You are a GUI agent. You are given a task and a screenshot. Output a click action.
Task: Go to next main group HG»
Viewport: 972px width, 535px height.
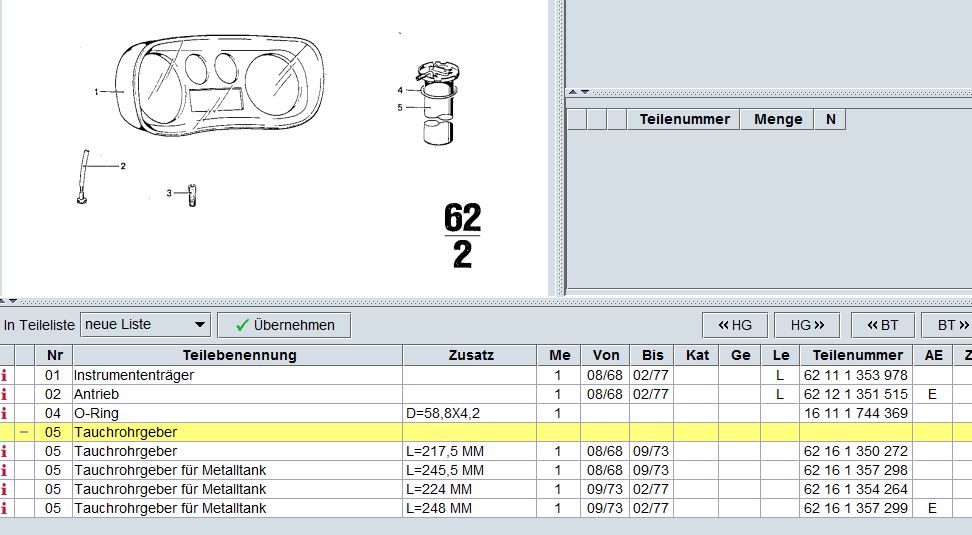(807, 325)
